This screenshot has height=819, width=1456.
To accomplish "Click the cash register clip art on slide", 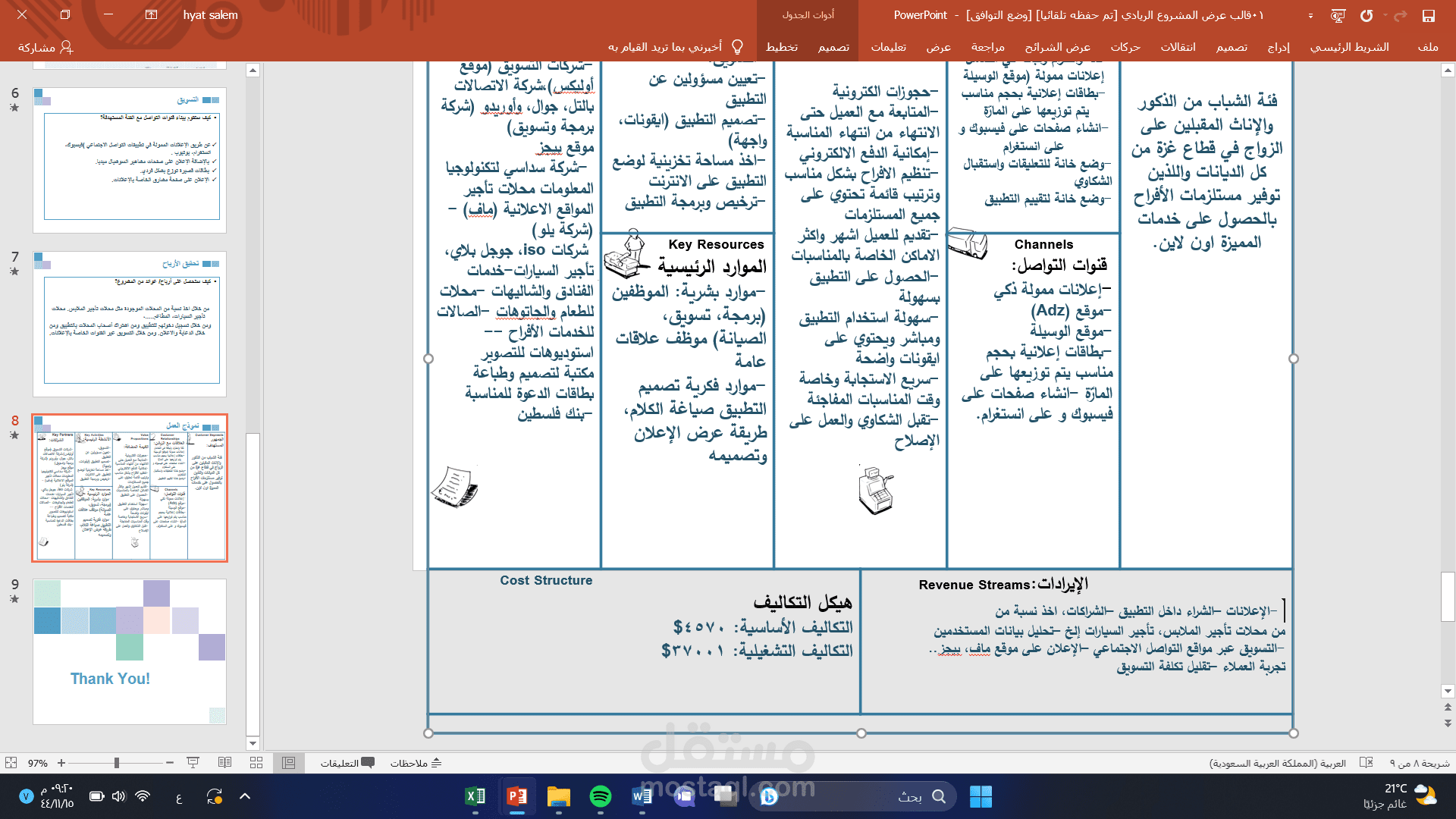I will tap(876, 490).
